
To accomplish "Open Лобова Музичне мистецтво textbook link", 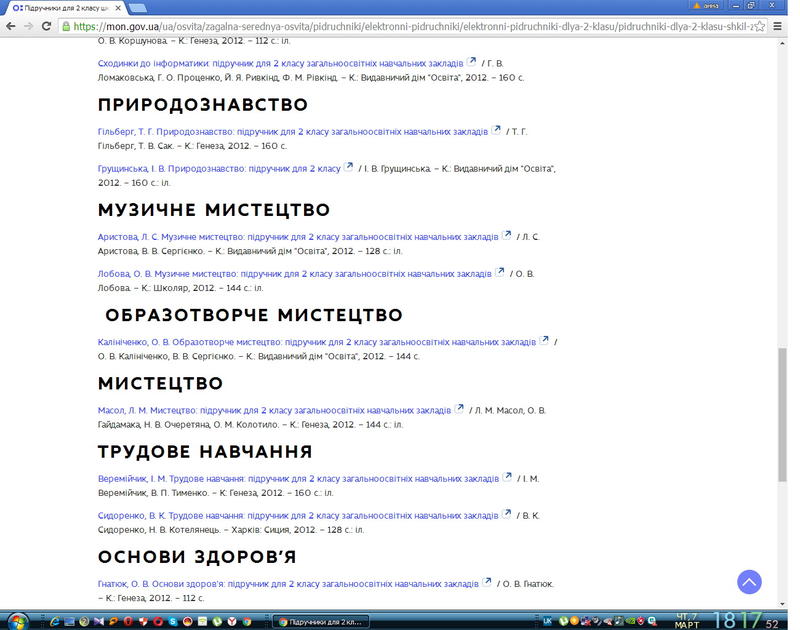I will (x=294, y=273).
